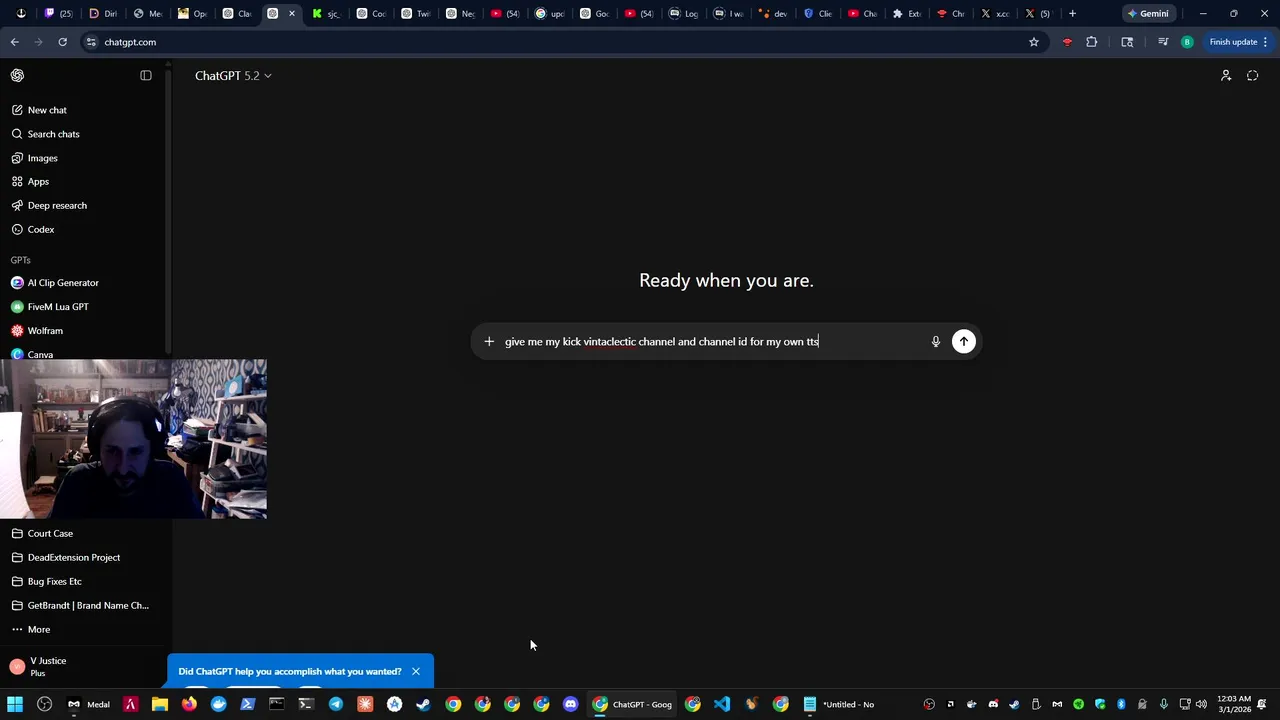Switch to the 'Exte' extensions tab
This screenshot has height=720, width=1280.
coord(908,14)
